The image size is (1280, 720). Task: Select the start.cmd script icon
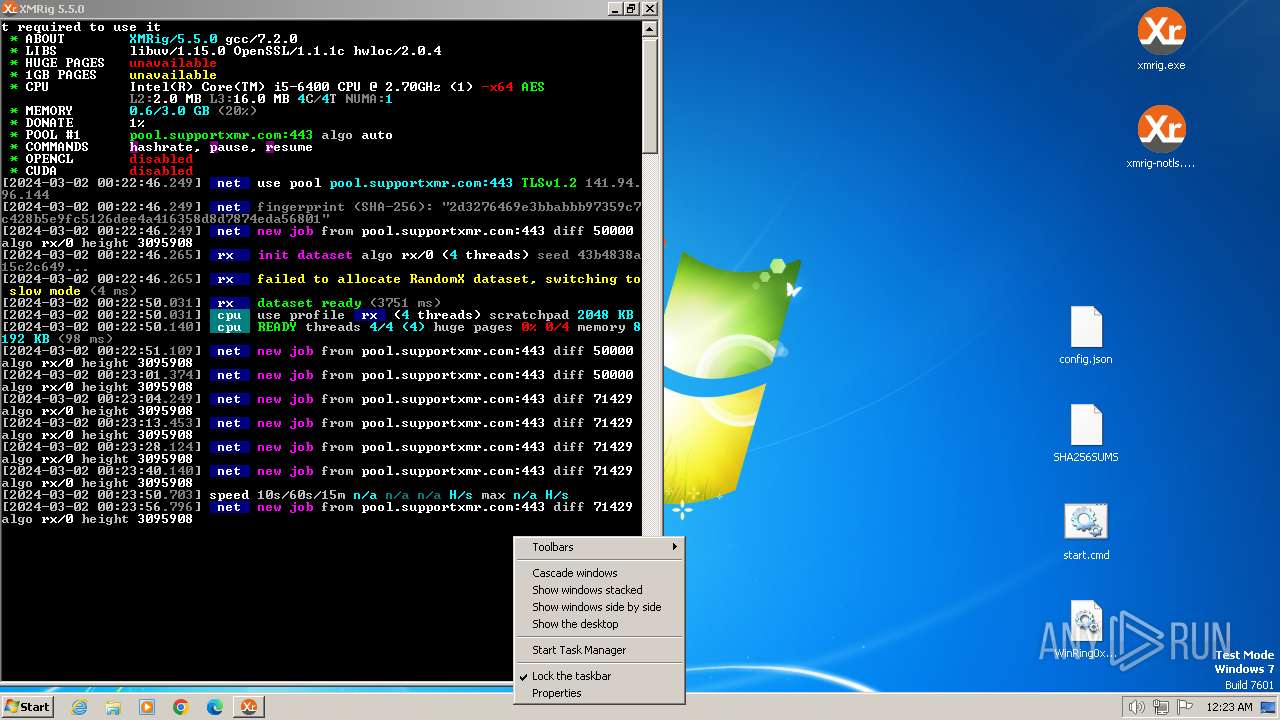click(x=1086, y=532)
